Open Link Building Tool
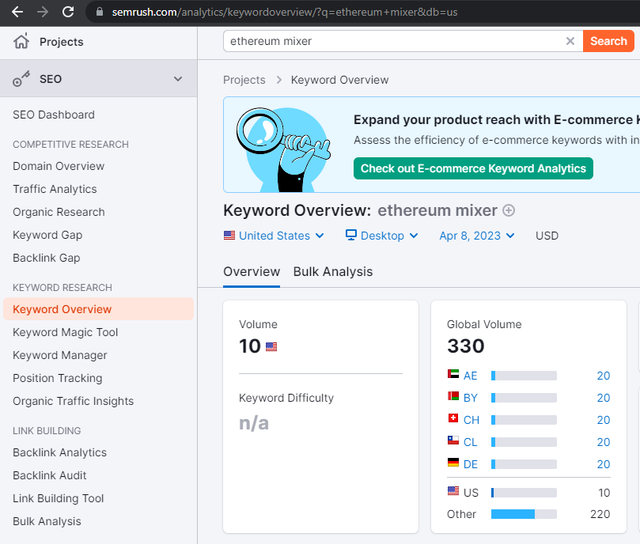 (x=58, y=498)
